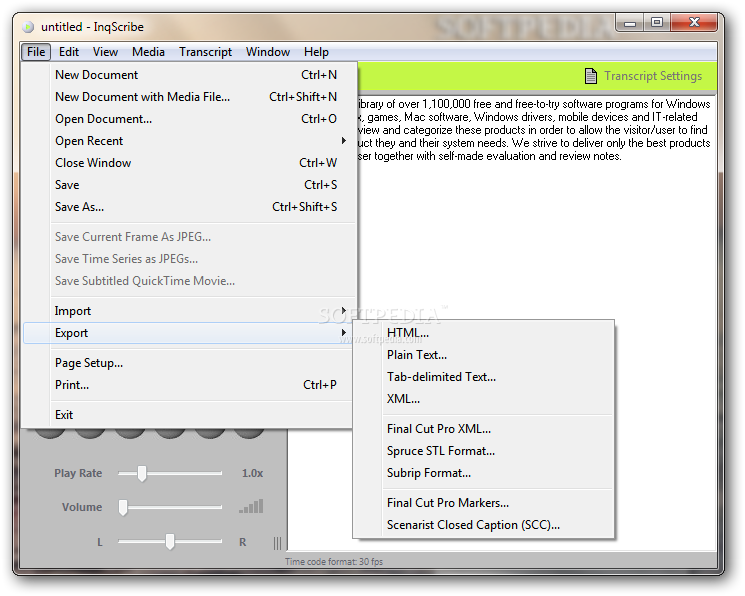Screen dimensions: 745x596
Task: Expand the Export submenu
Action: click(189, 333)
